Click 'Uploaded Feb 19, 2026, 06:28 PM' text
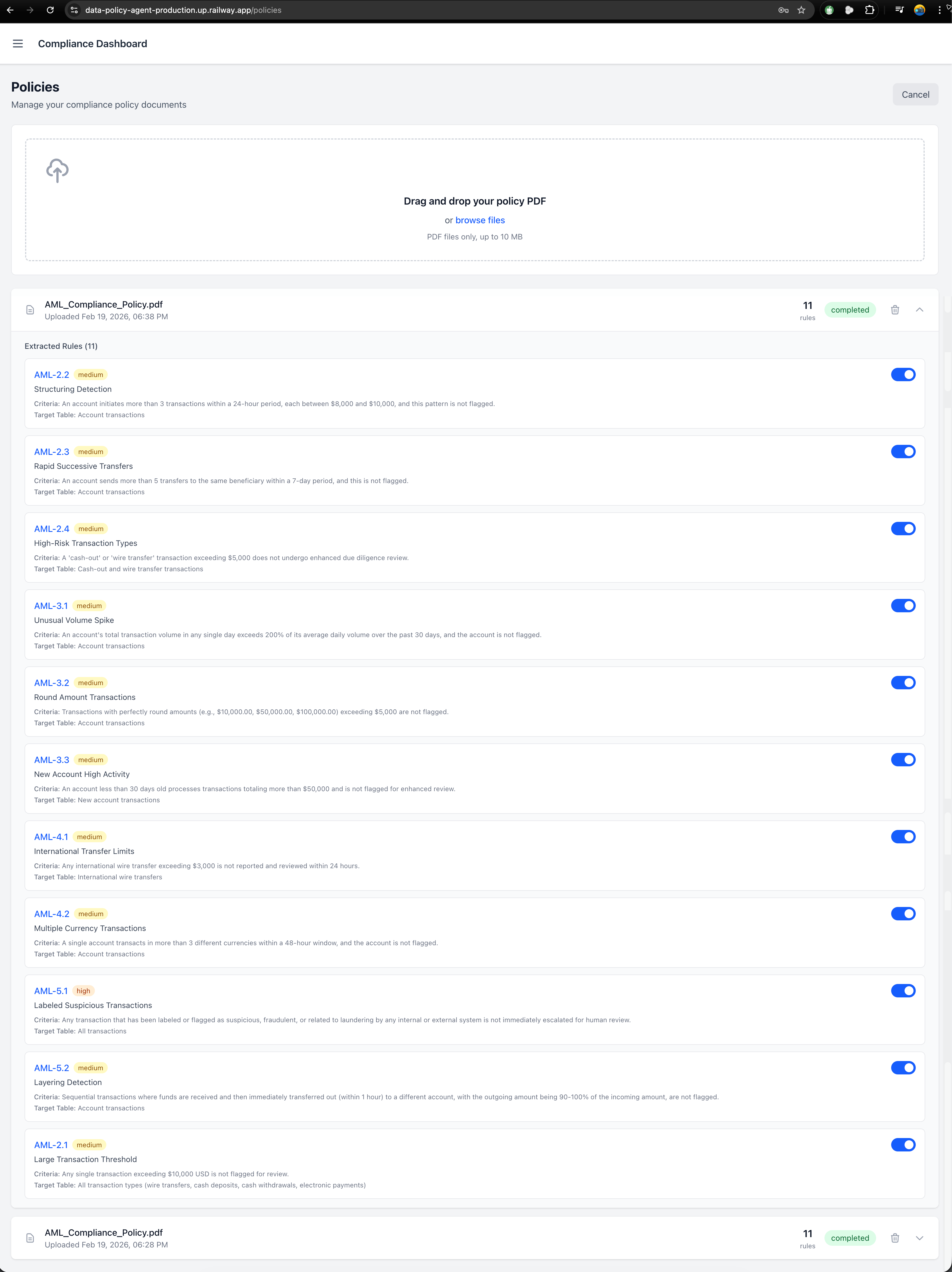The height and width of the screenshot is (1272, 952). pyautogui.click(x=106, y=1245)
